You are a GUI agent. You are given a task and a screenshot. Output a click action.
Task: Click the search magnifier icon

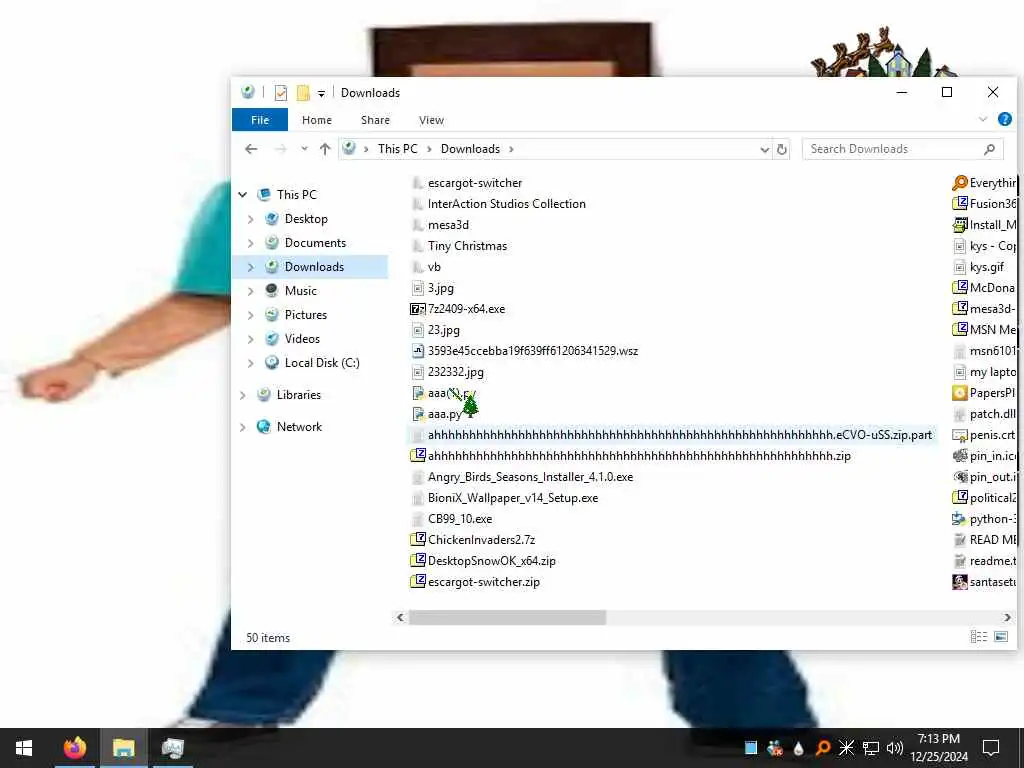pyautogui.click(x=989, y=149)
